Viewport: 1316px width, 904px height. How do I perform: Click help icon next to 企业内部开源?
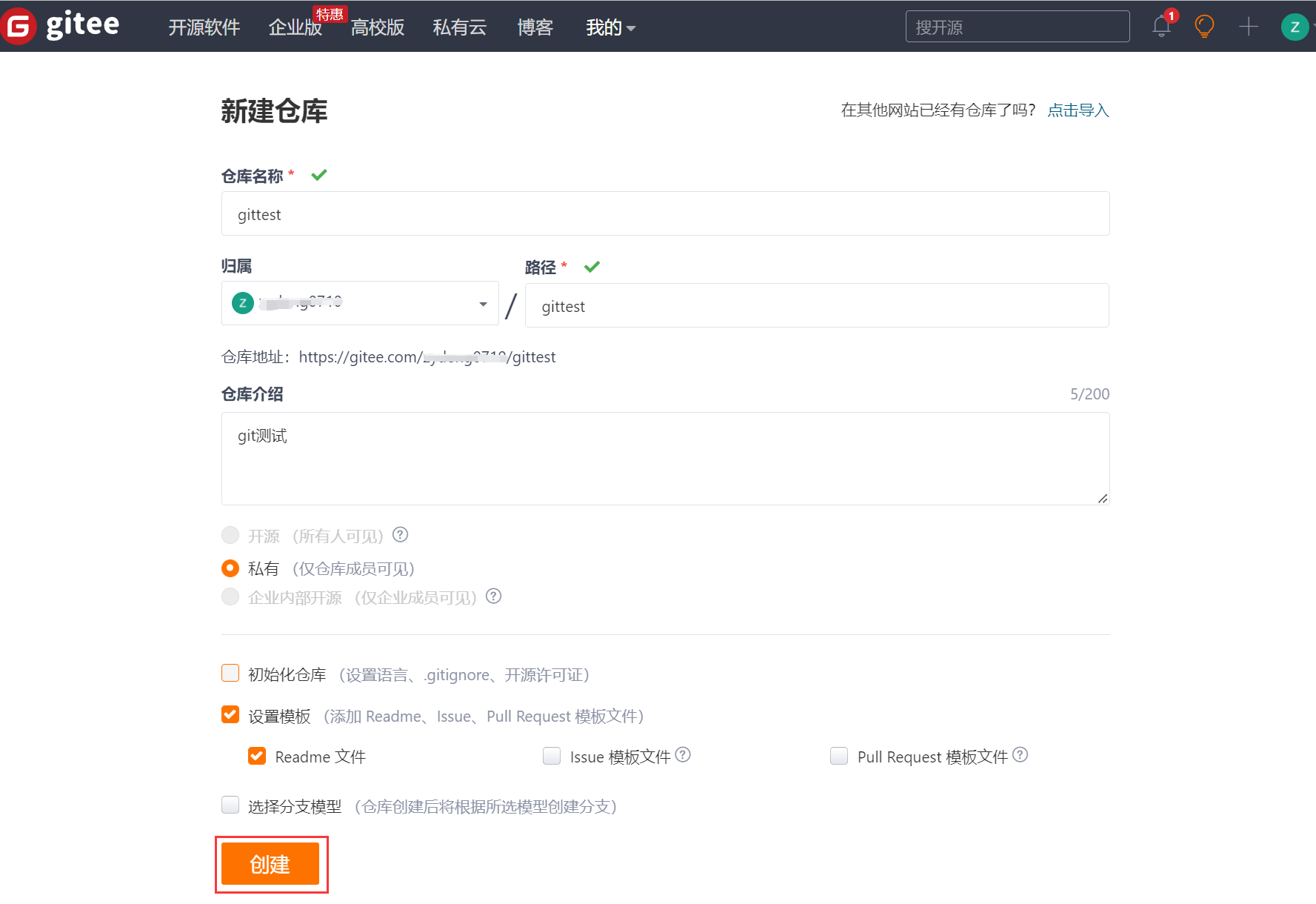pos(494,596)
